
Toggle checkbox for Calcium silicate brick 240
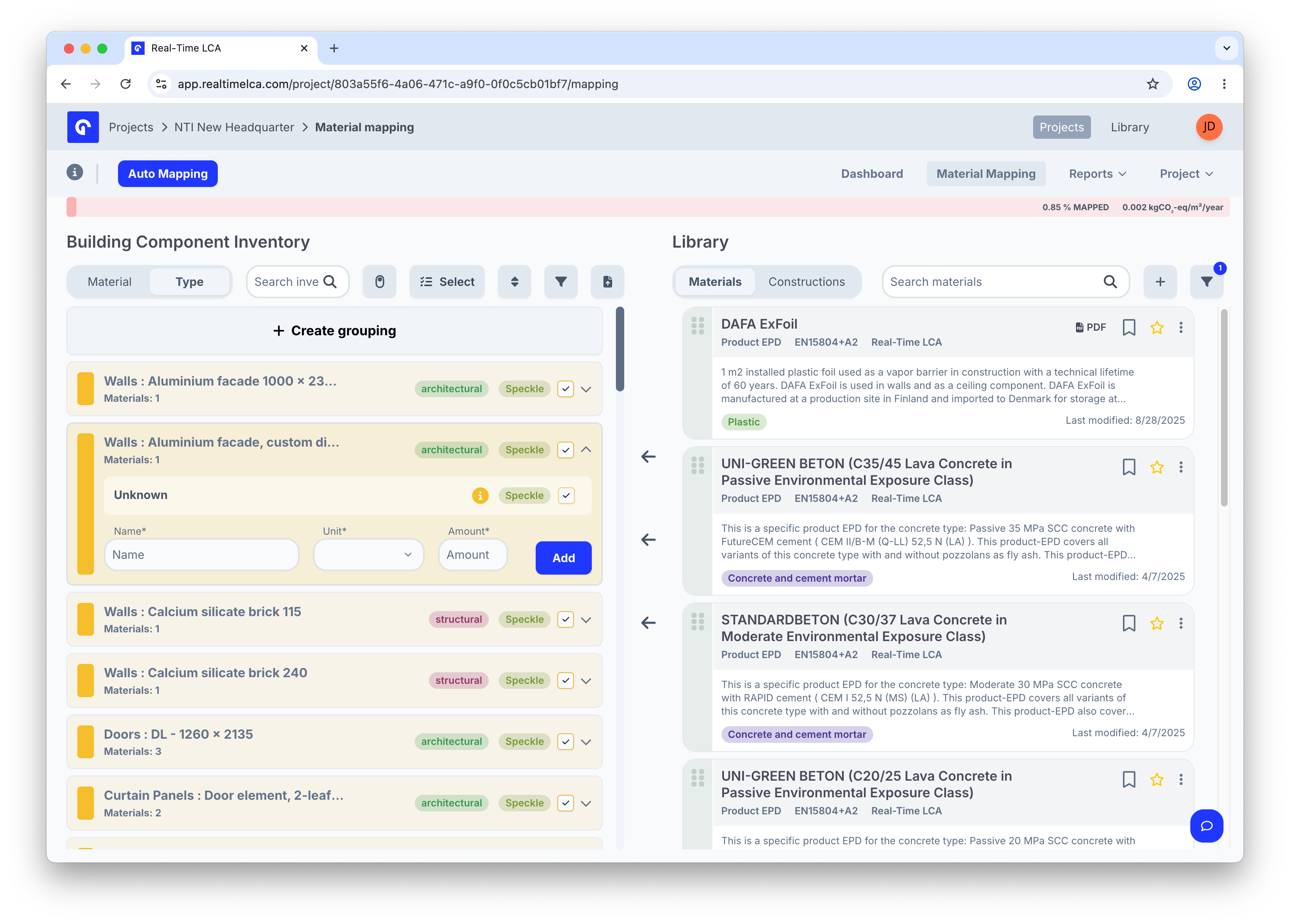(565, 681)
